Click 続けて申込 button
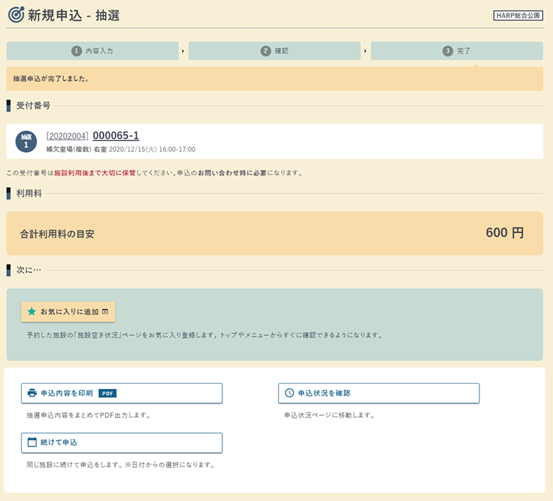 (x=122, y=442)
